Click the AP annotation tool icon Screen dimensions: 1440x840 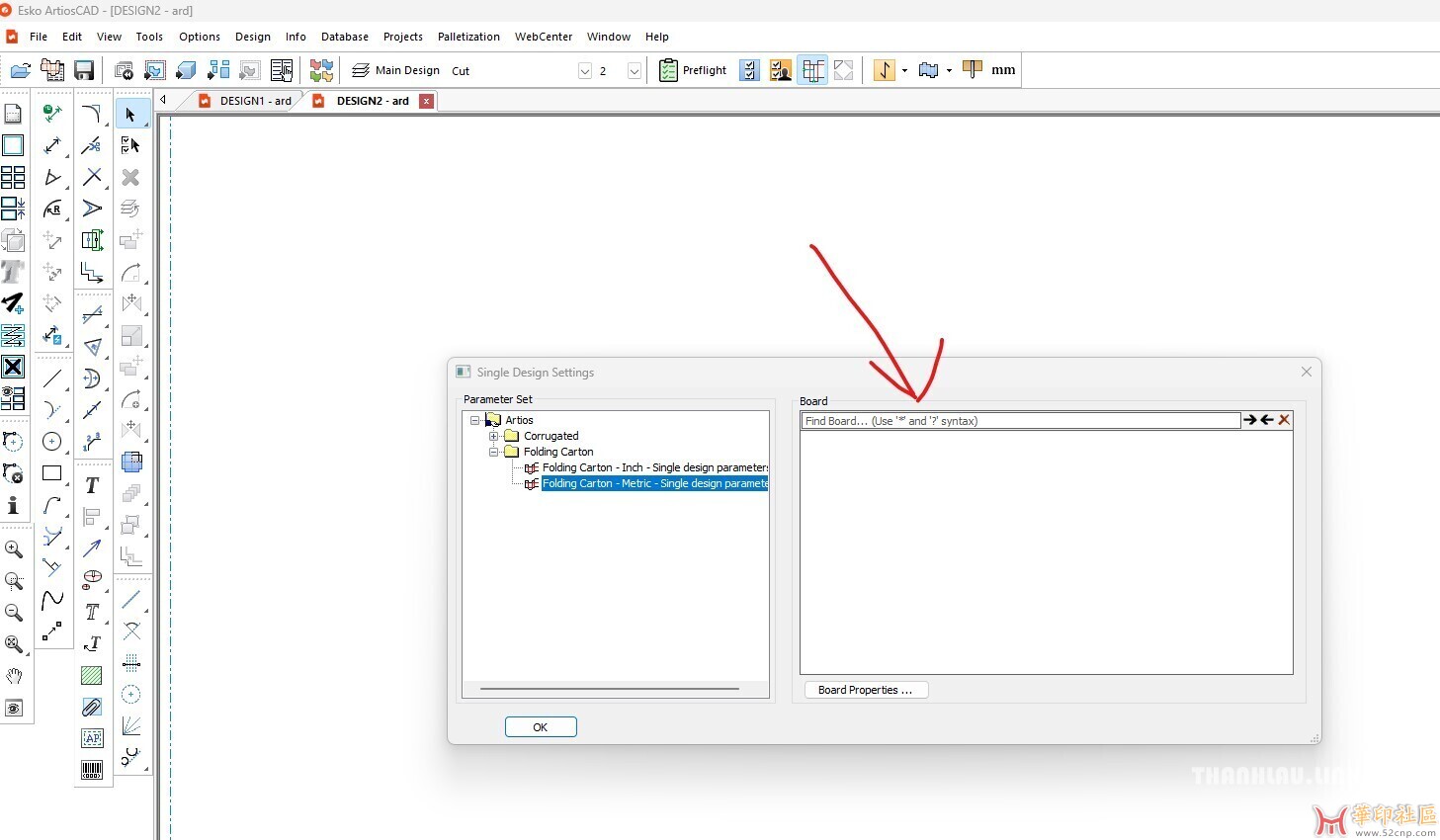tap(92, 738)
